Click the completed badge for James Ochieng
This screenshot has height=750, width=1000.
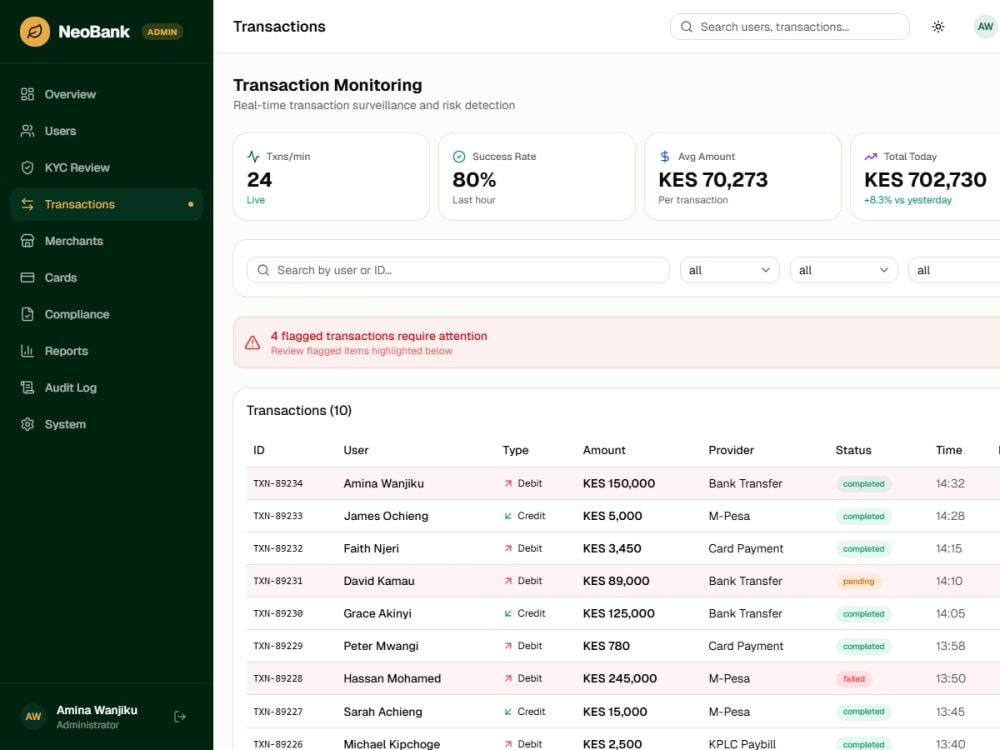tap(864, 516)
